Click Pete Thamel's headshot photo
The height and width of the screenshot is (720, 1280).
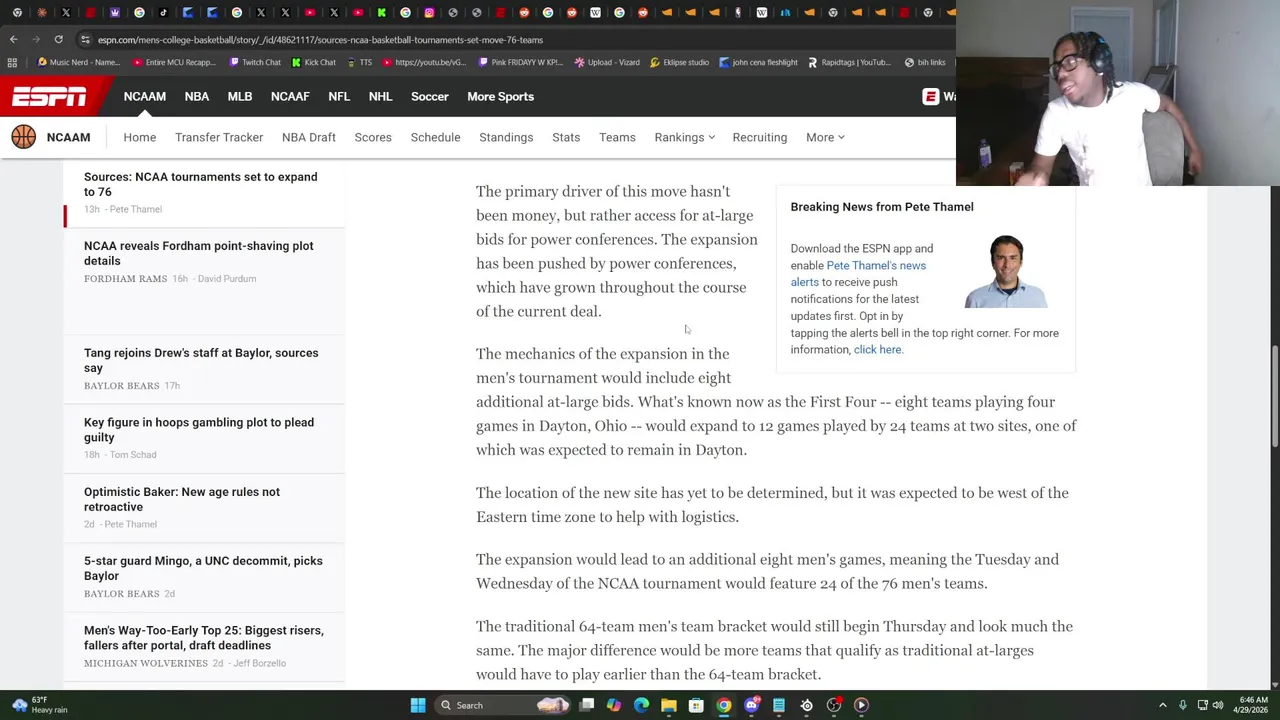pos(1006,271)
